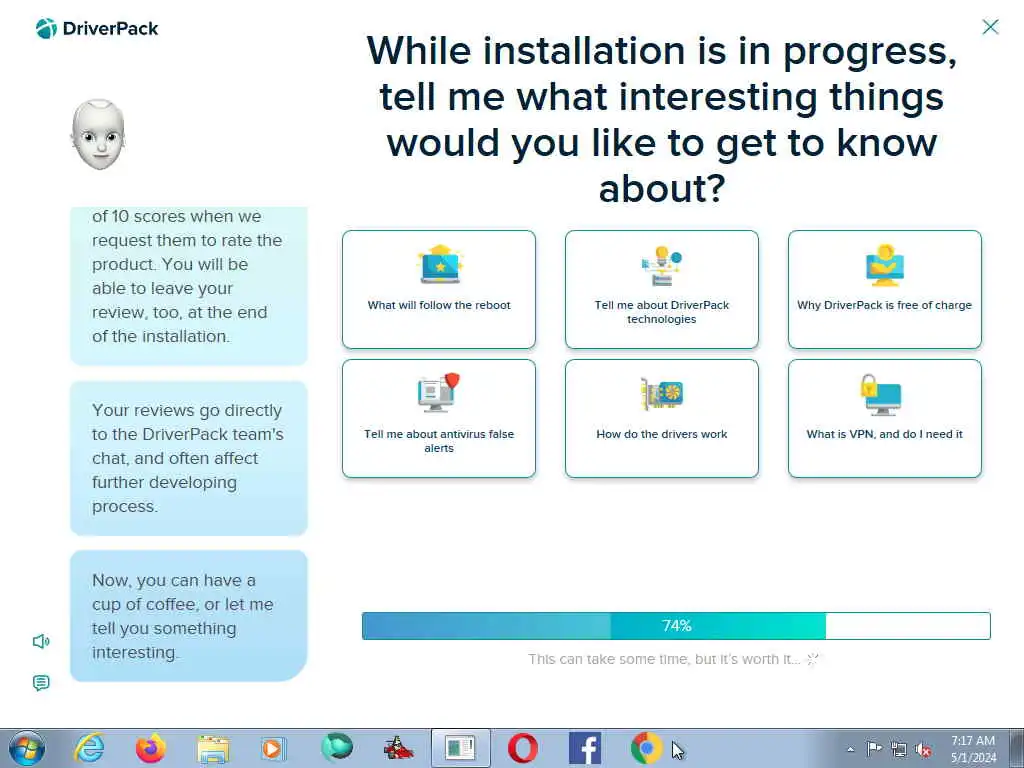Click the DriverPack logo
The image size is (1024, 768).
point(97,29)
